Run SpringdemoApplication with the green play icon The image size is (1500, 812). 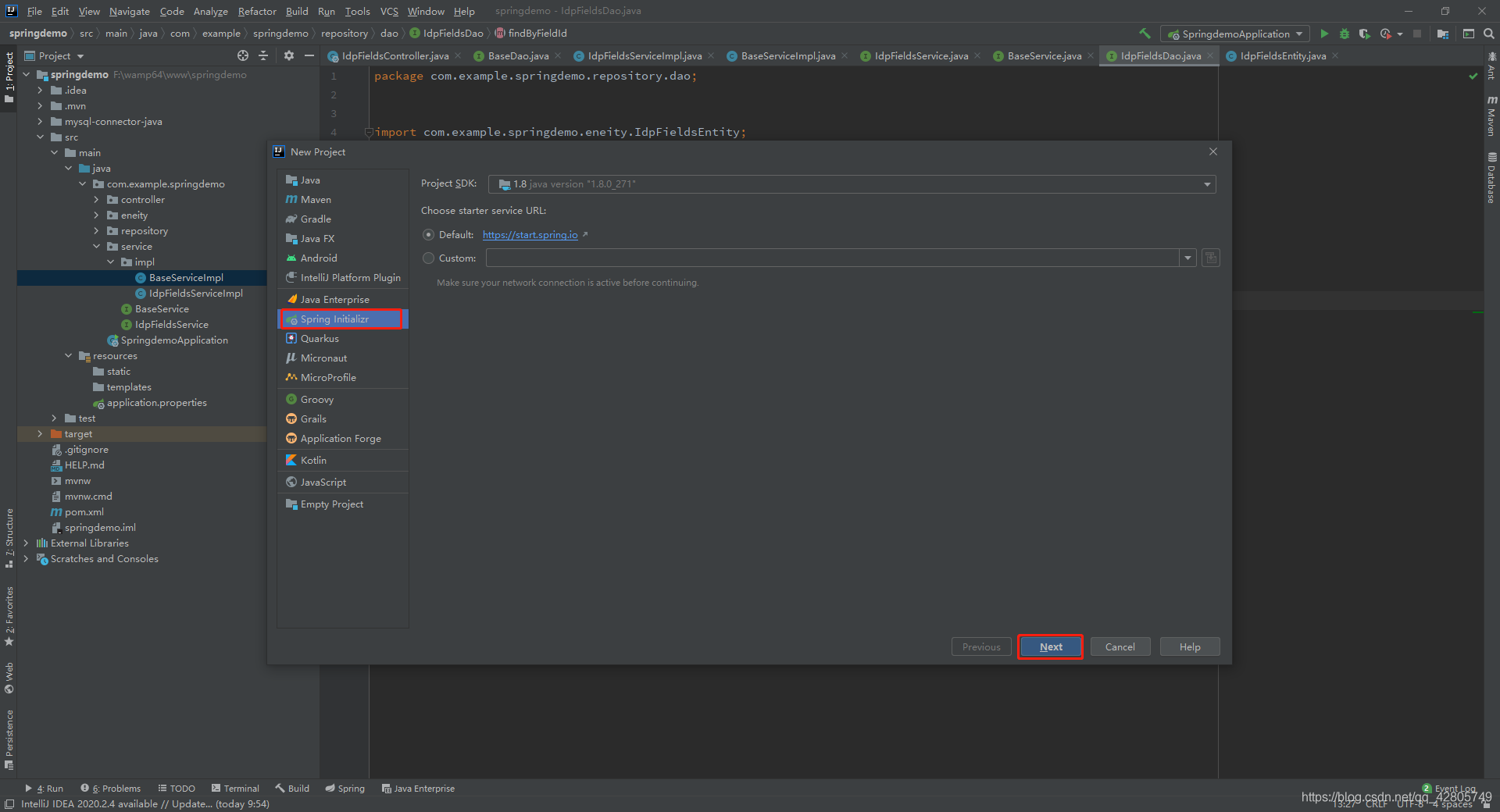click(x=1324, y=34)
